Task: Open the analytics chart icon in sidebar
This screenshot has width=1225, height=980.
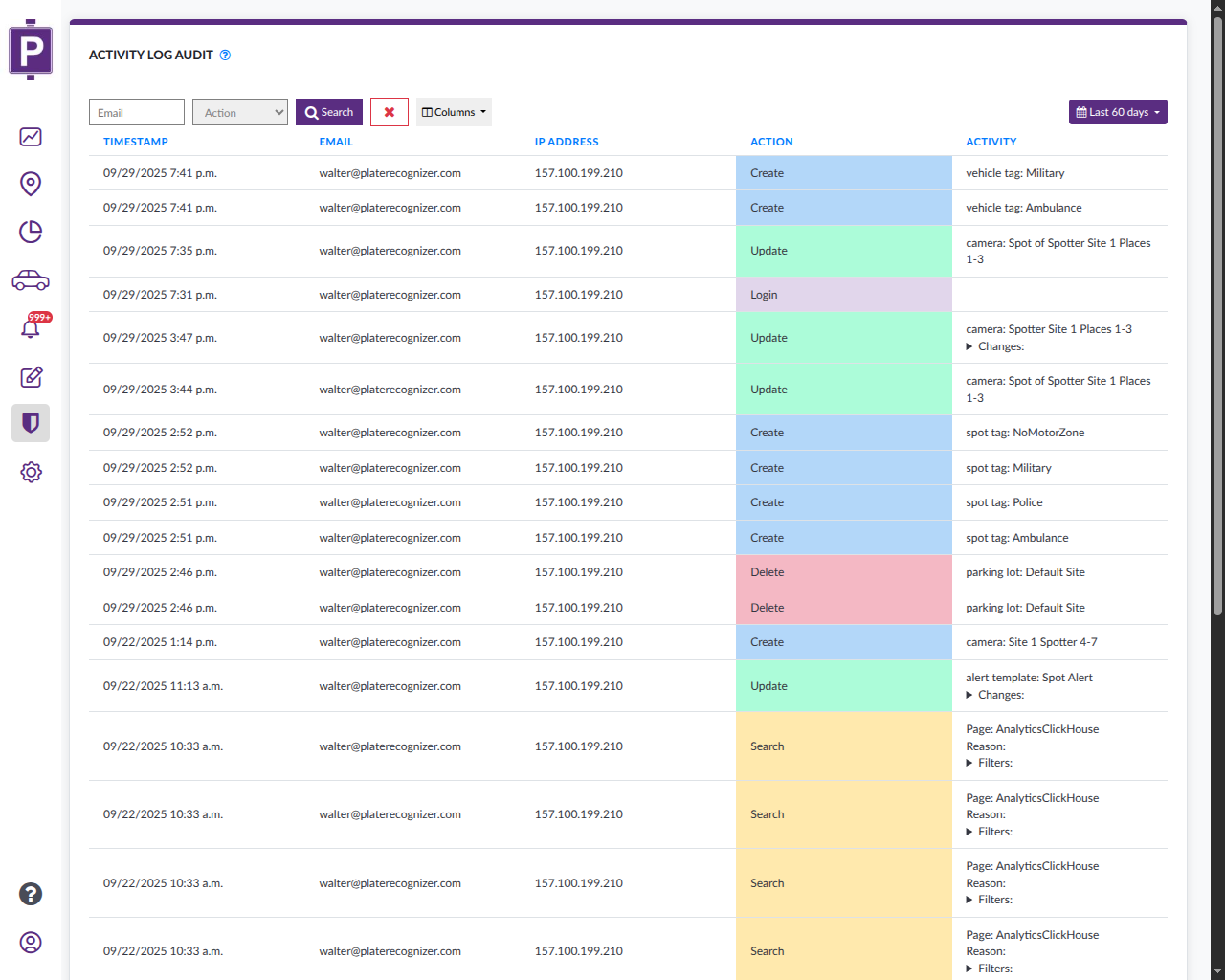Action: click(31, 137)
